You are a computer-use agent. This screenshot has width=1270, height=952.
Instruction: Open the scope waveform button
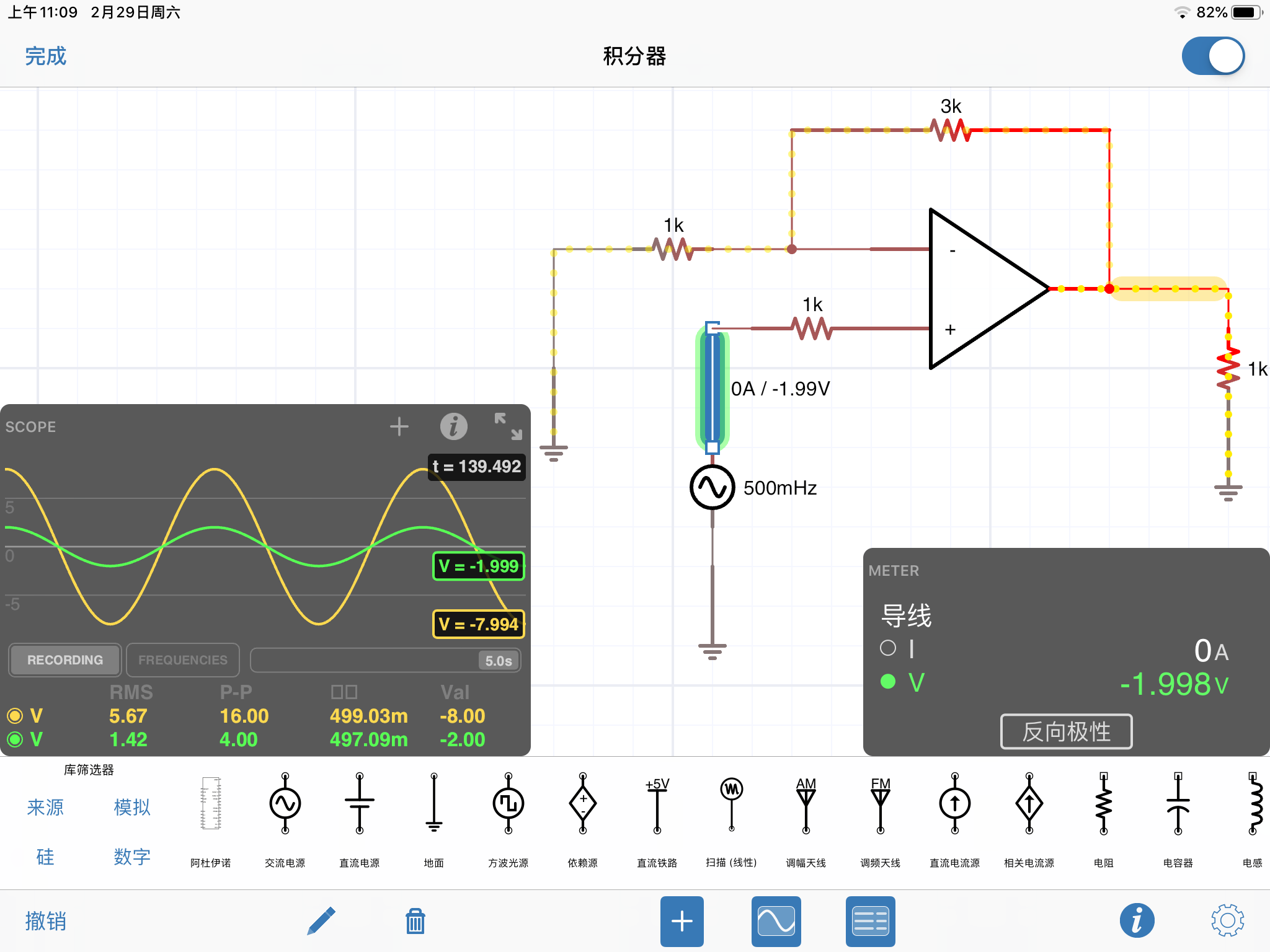pyautogui.click(x=776, y=921)
